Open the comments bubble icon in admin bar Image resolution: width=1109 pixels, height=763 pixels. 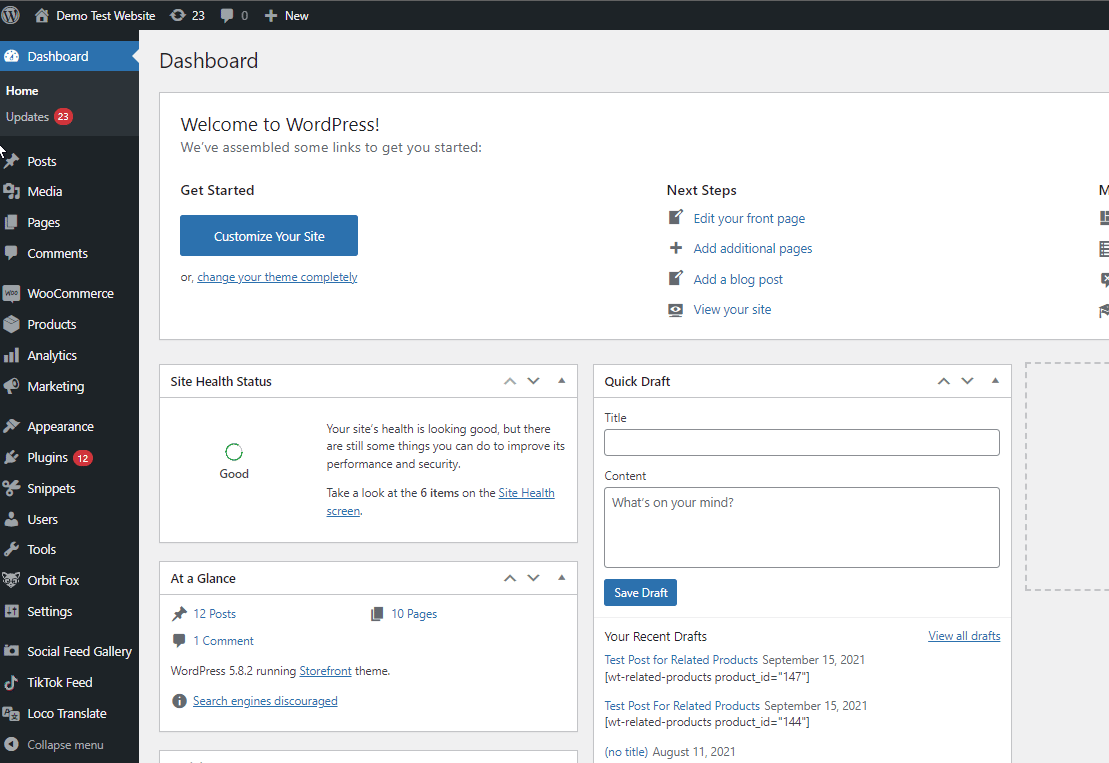tap(227, 15)
